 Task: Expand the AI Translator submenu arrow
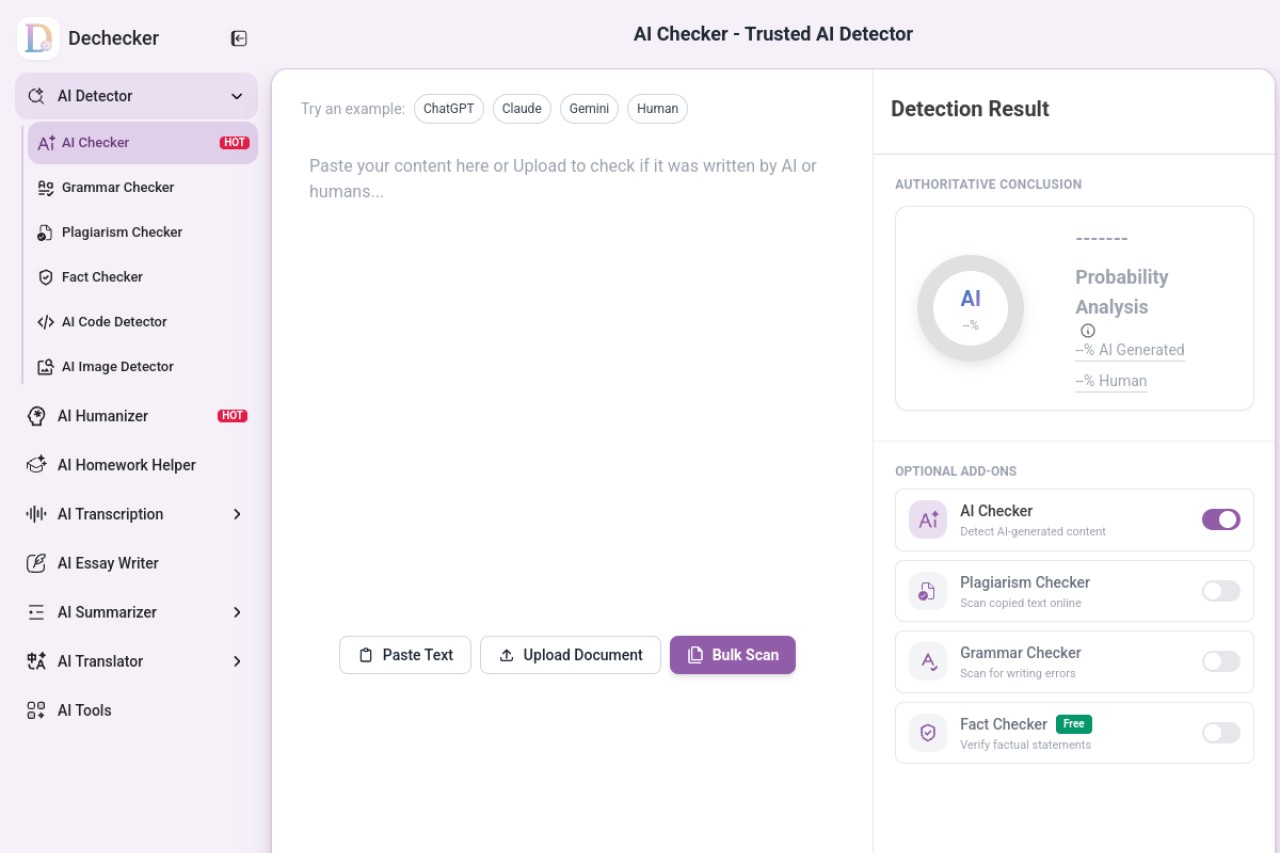237,661
